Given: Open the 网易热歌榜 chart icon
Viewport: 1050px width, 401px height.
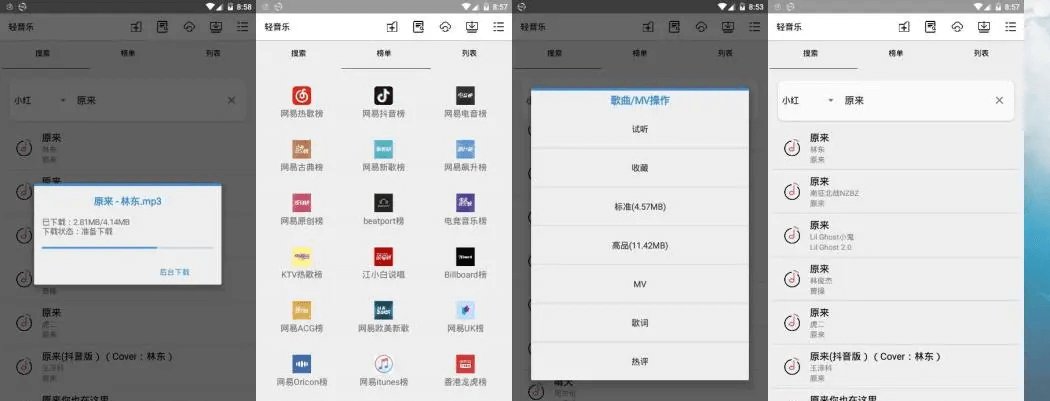Looking at the screenshot, I should click(301, 96).
